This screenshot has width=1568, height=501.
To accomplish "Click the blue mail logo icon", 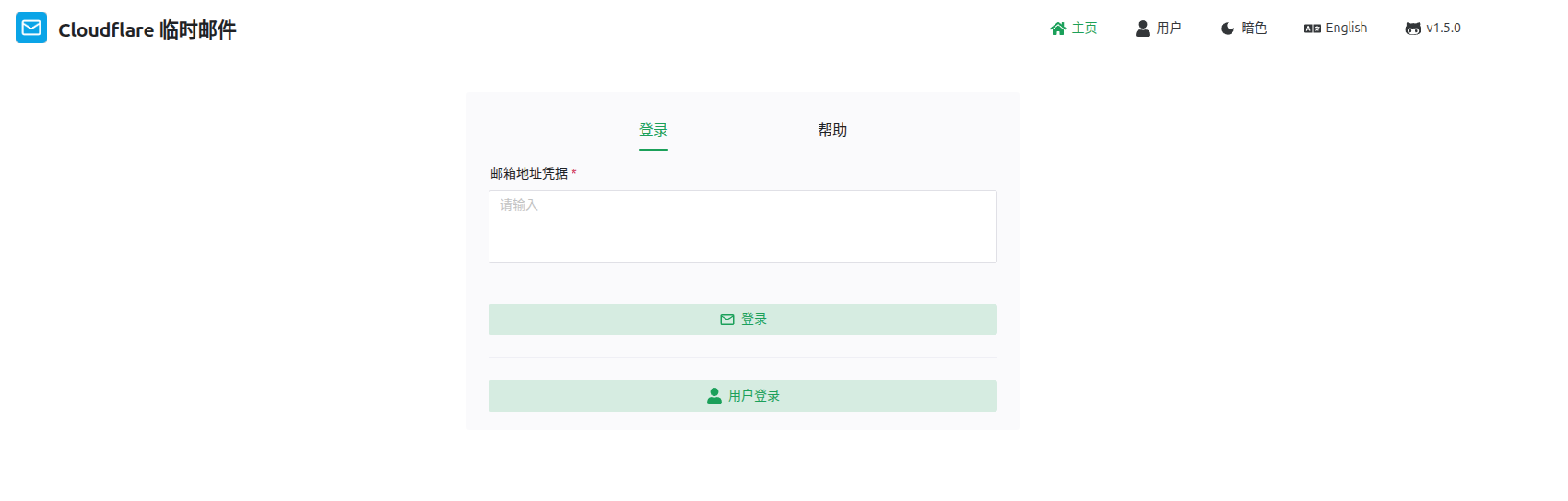I will pos(31,28).
